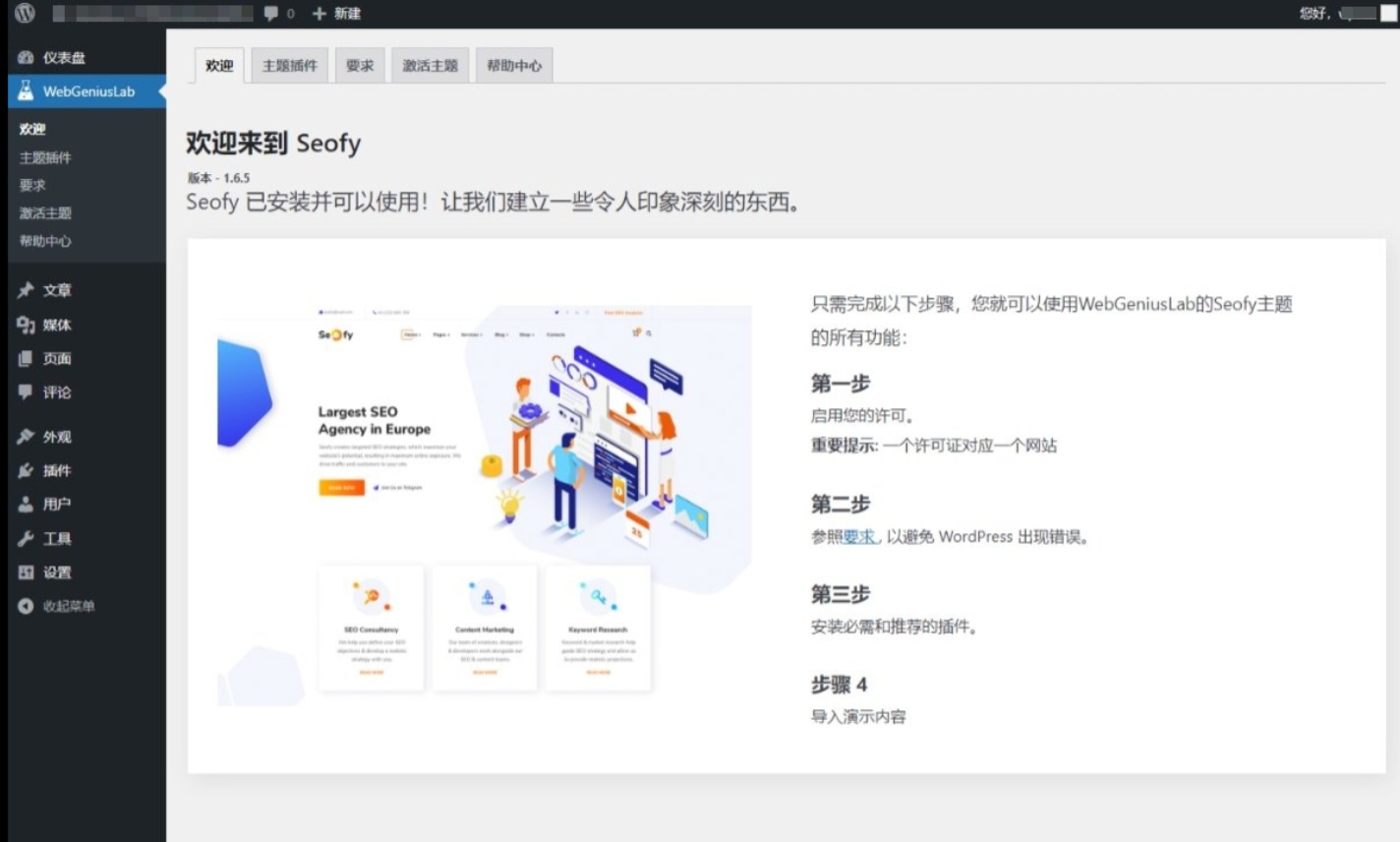
Task: Switch to the 主题插件 tab
Action: 290,66
